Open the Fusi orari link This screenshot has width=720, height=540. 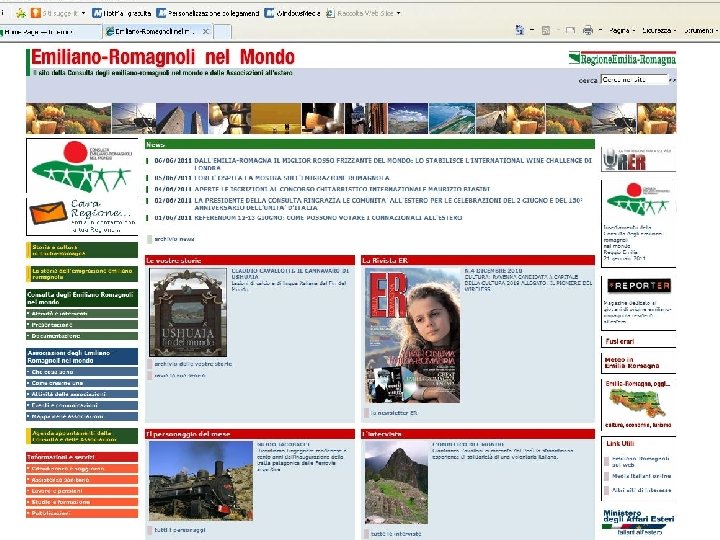[620, 341]
